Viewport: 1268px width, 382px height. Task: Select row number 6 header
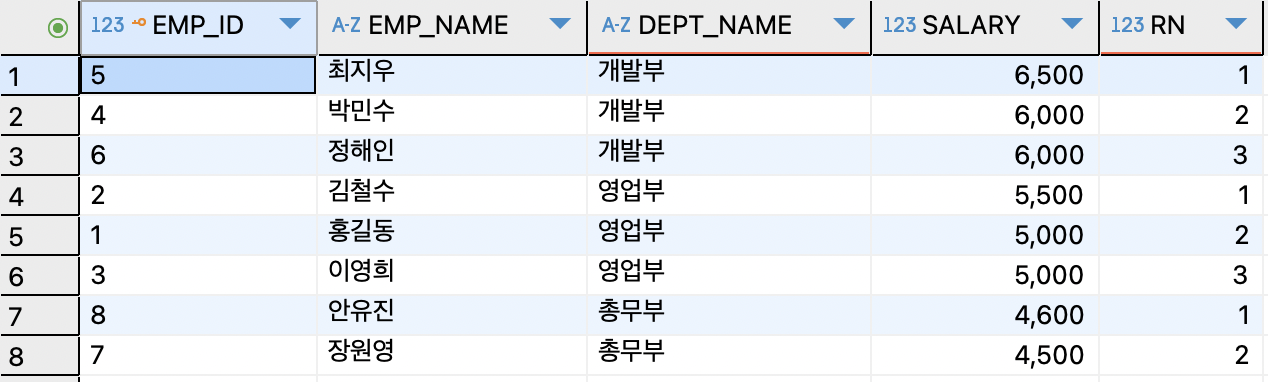[39, 275]
